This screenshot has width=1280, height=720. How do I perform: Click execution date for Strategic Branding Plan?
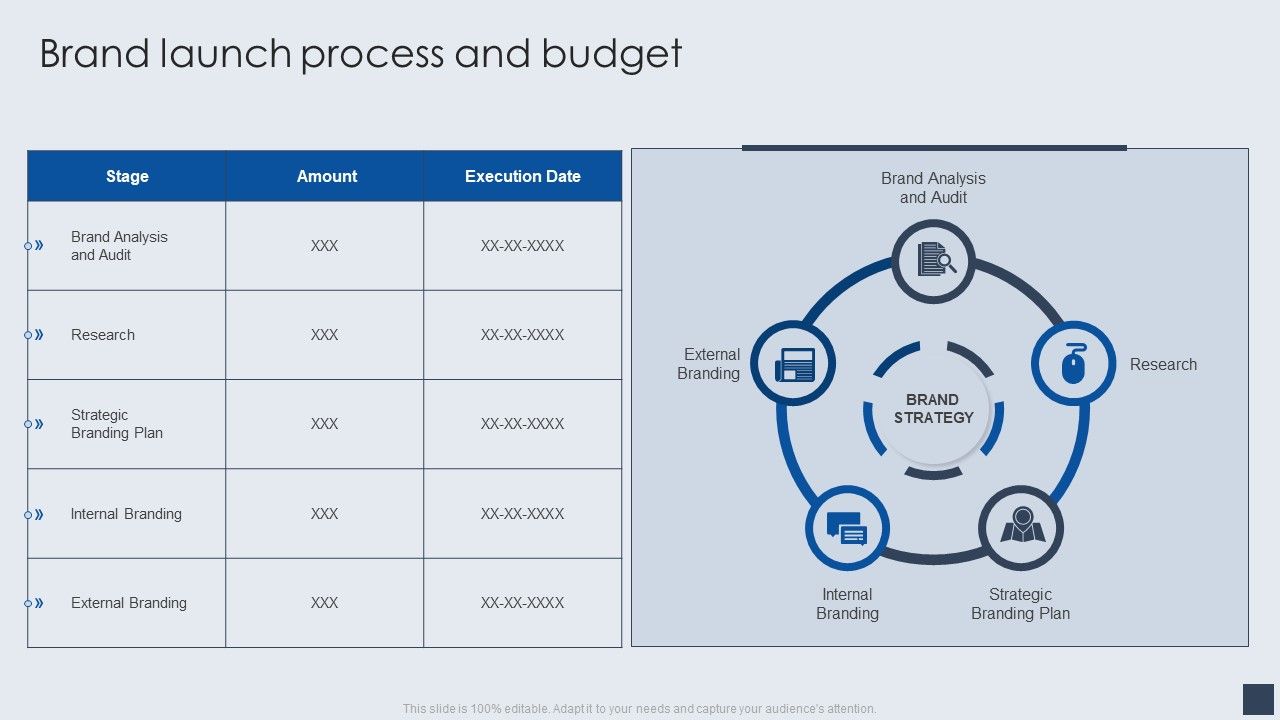(522, 424)
